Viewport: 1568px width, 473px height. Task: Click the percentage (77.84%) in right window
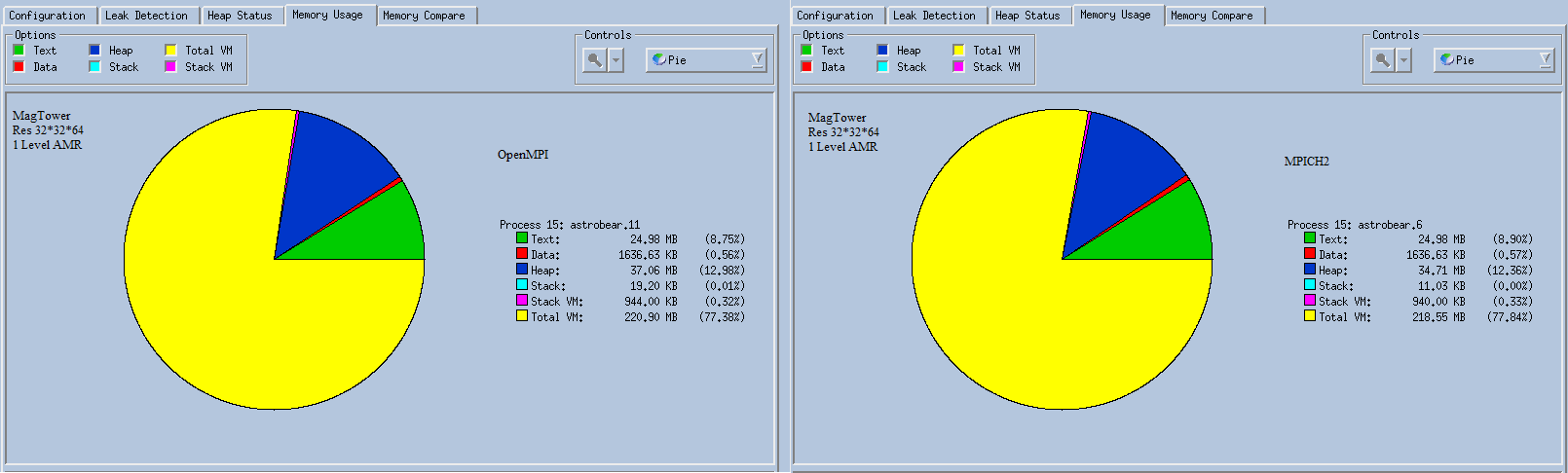pyautogui.click(x=1510, y=317)
